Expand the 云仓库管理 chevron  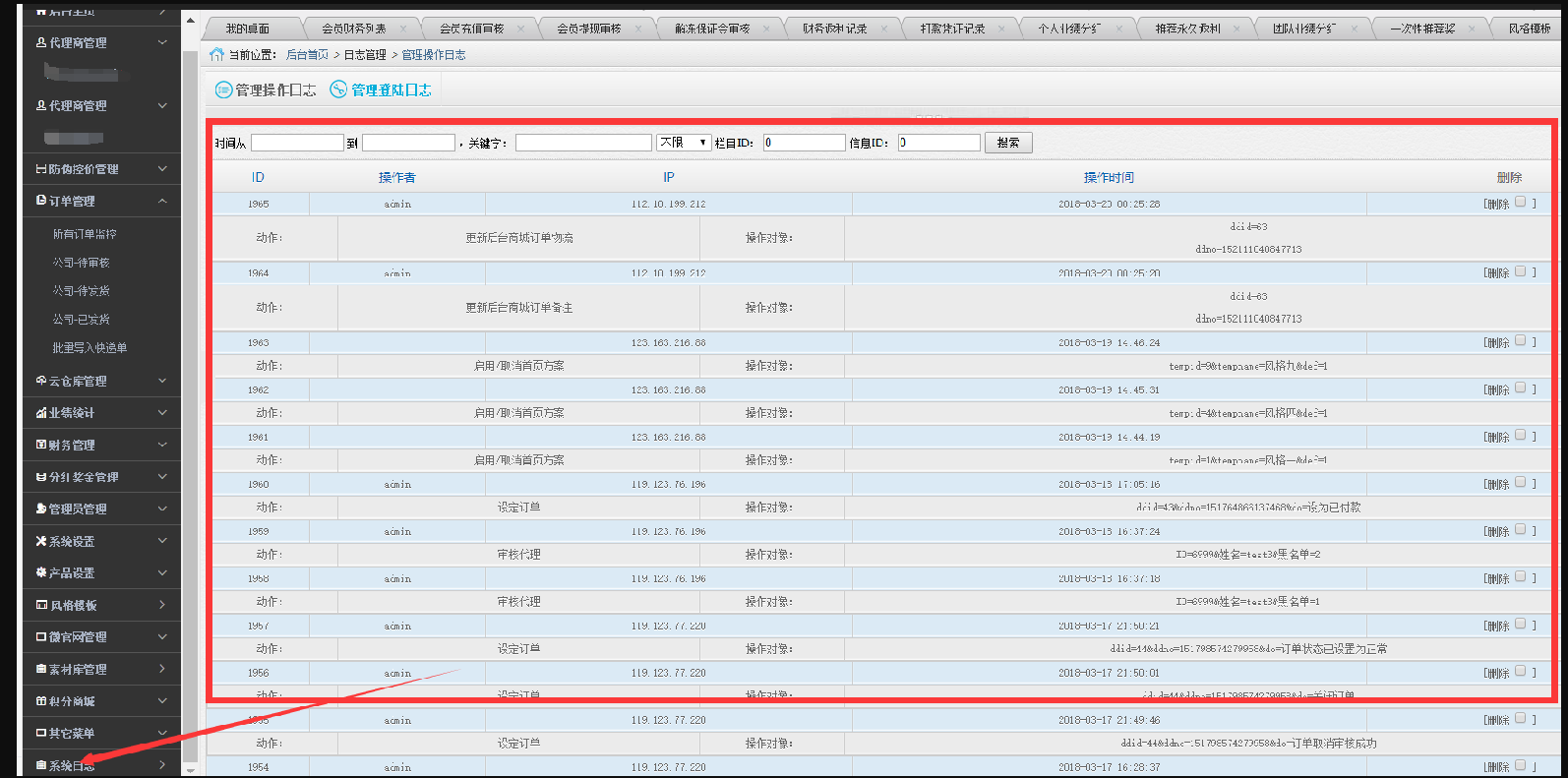162,381
